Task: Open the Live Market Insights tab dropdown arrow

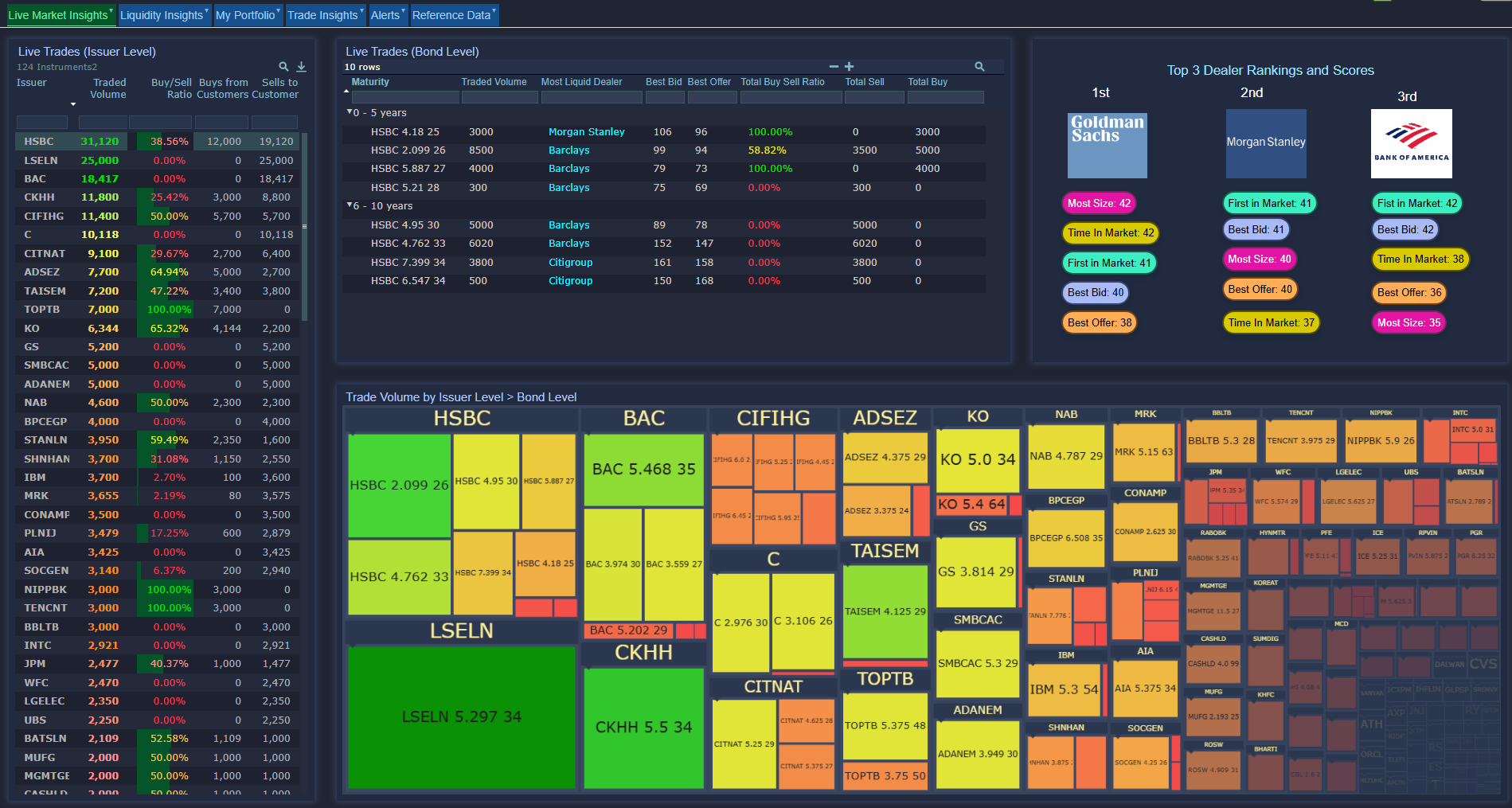Action: [111, 11]
